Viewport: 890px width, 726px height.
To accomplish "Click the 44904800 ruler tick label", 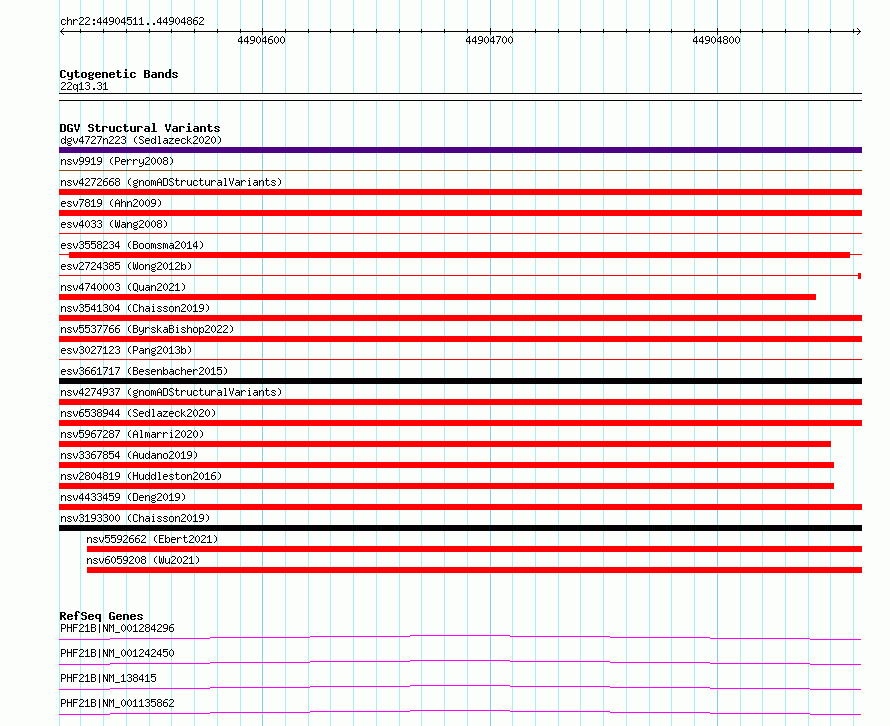I will pos(716,40).
